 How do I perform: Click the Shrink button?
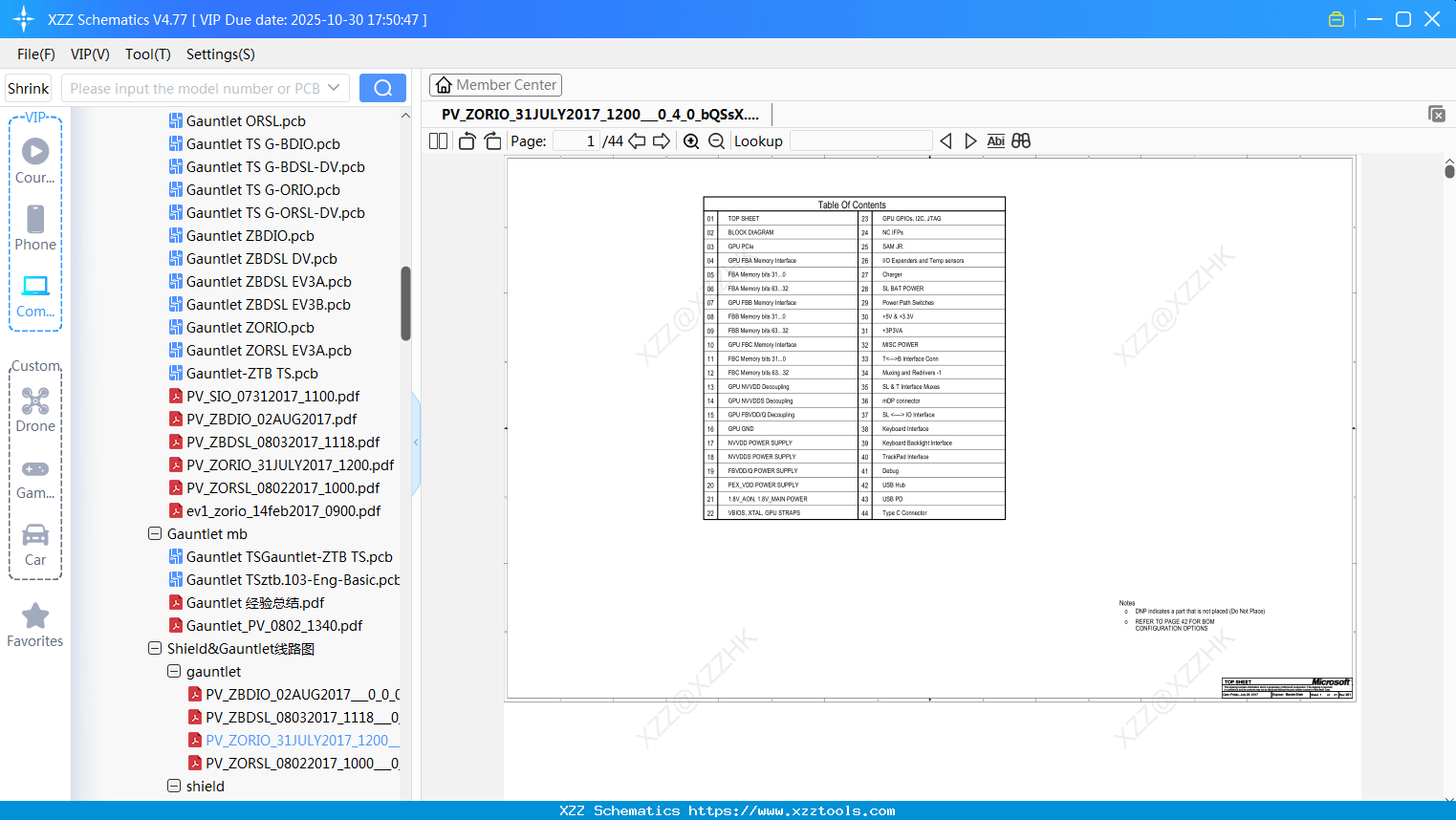click(29, 88)
